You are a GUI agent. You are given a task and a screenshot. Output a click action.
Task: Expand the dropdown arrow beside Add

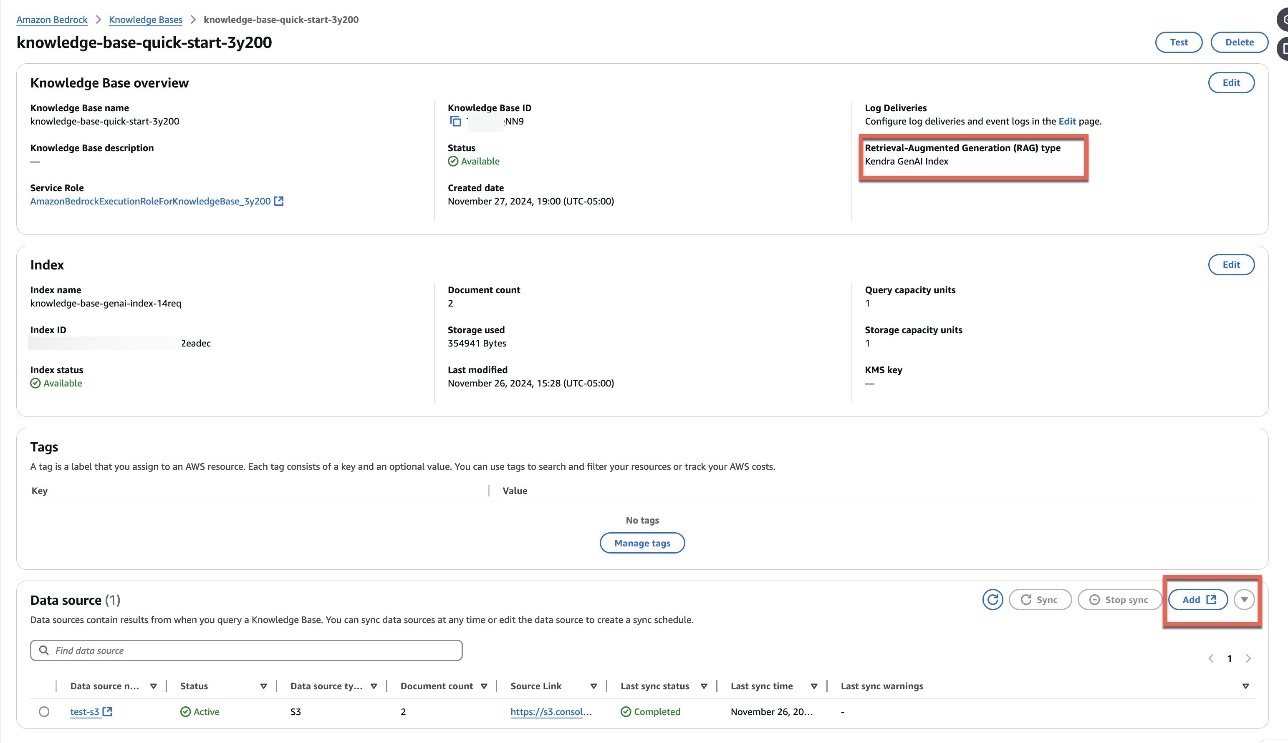point(1244,600)
